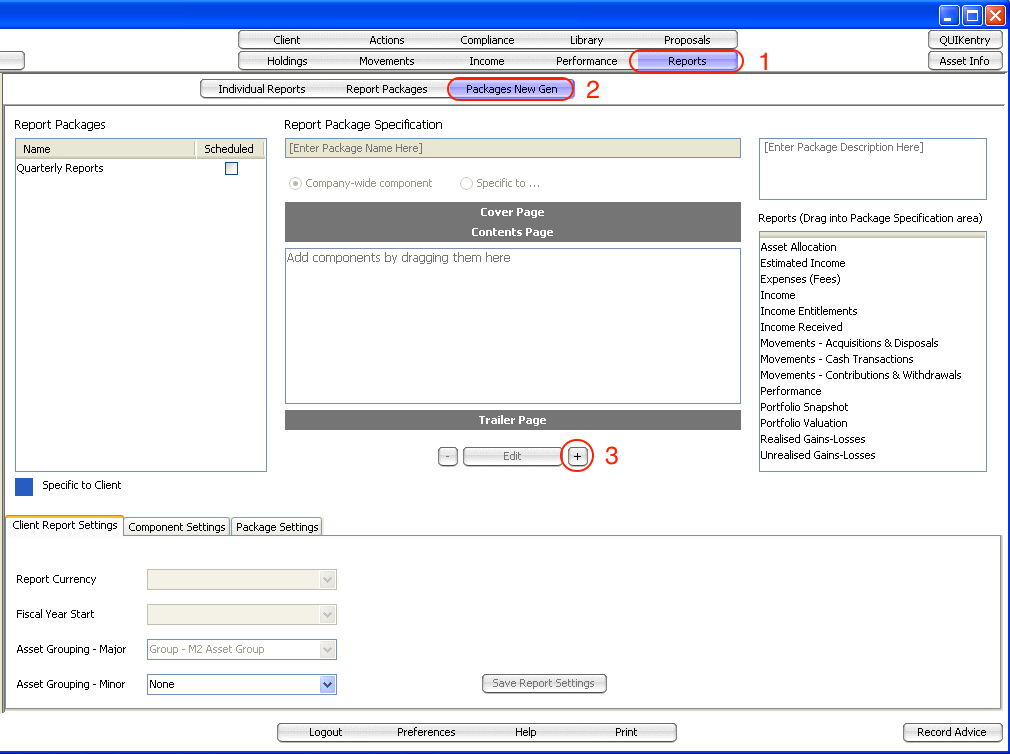Expand Asset Grouping - Major dropdown

click(326, 650)
